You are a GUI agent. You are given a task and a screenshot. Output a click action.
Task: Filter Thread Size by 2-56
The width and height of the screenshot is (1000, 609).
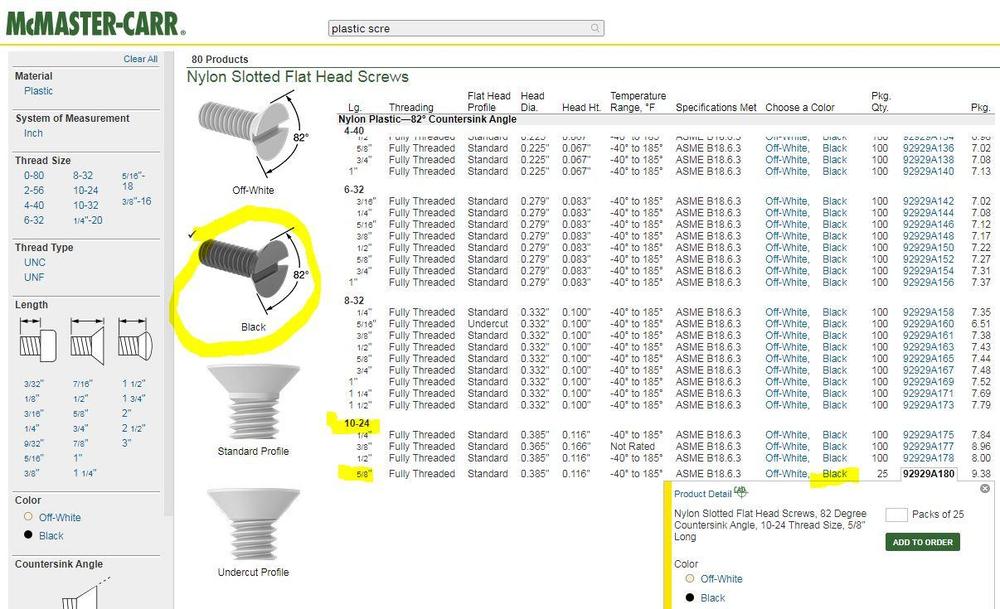click(34, 190)
